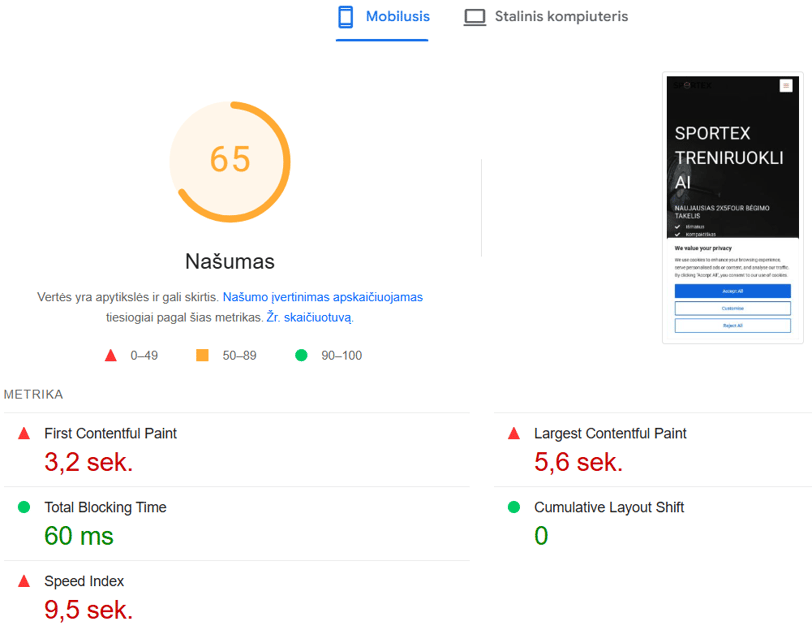Click the Accept All button in preview

tap(732, 291)
